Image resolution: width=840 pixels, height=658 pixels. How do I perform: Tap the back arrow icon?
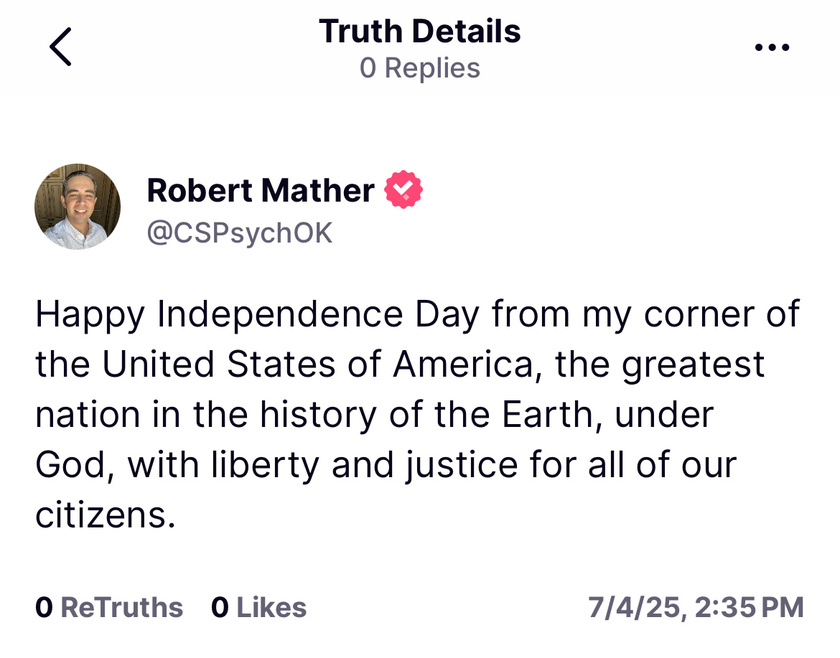pyautogui.click(x=60, y=47)
